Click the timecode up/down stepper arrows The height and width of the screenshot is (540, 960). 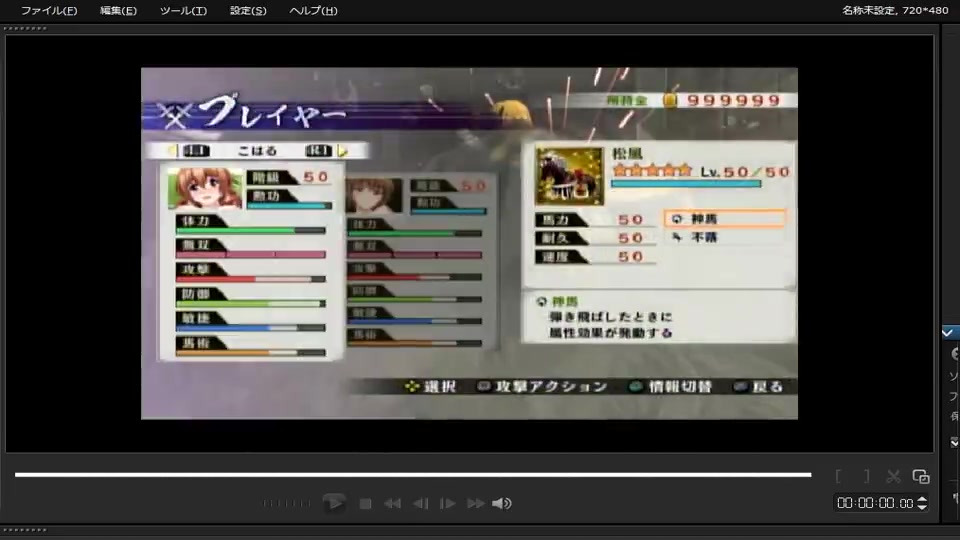(922, 503)
